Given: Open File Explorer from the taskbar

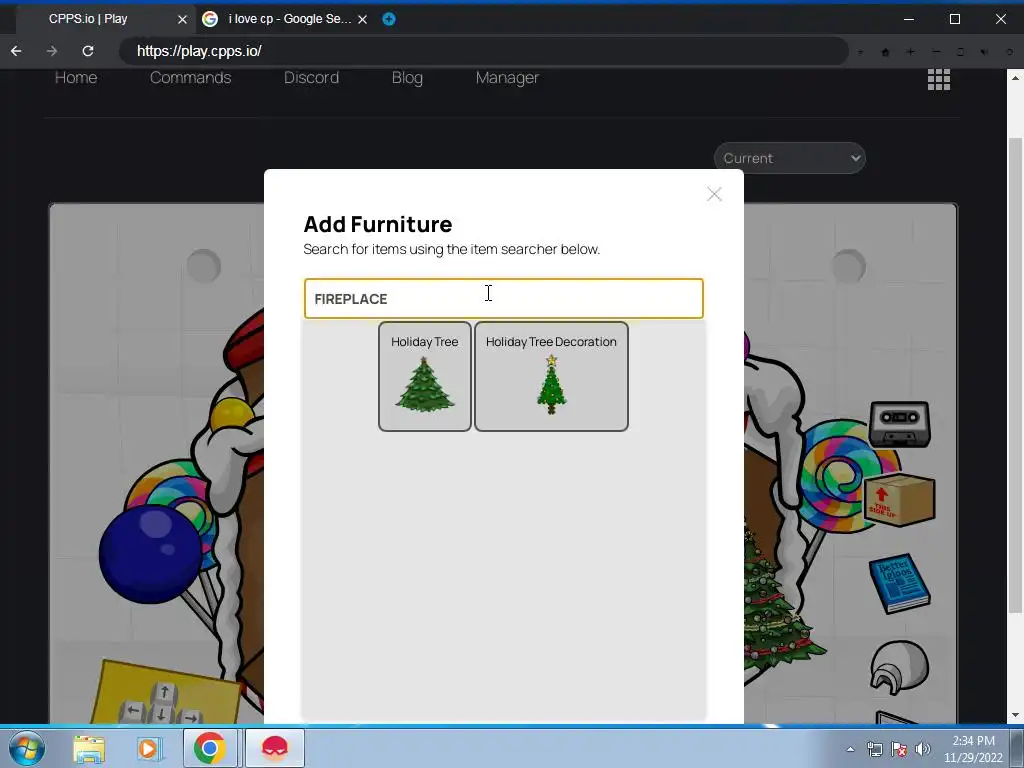Looking at the screenshot, I should pyautogui.click(x=89, y=749).
